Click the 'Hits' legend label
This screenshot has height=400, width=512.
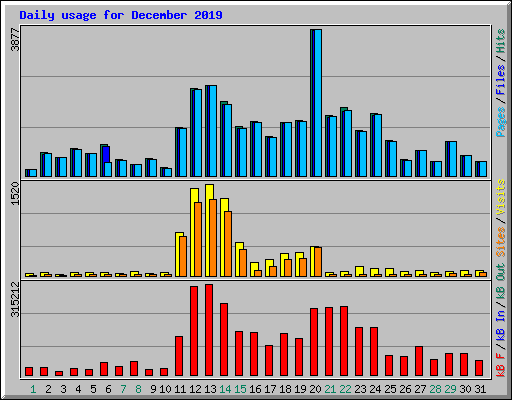(500, 41)
